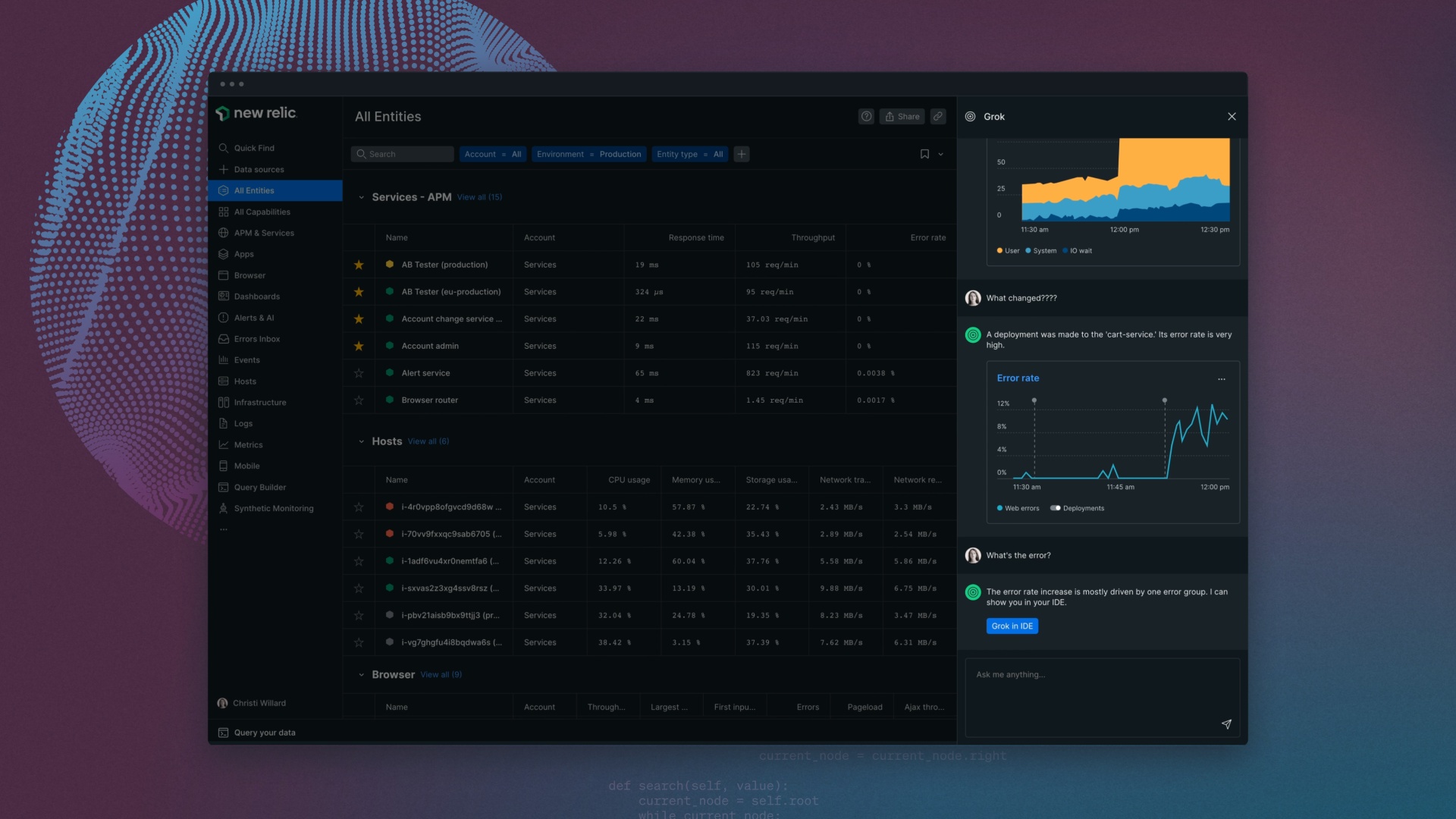Close the Grok panel

[x=1232, y=116]
